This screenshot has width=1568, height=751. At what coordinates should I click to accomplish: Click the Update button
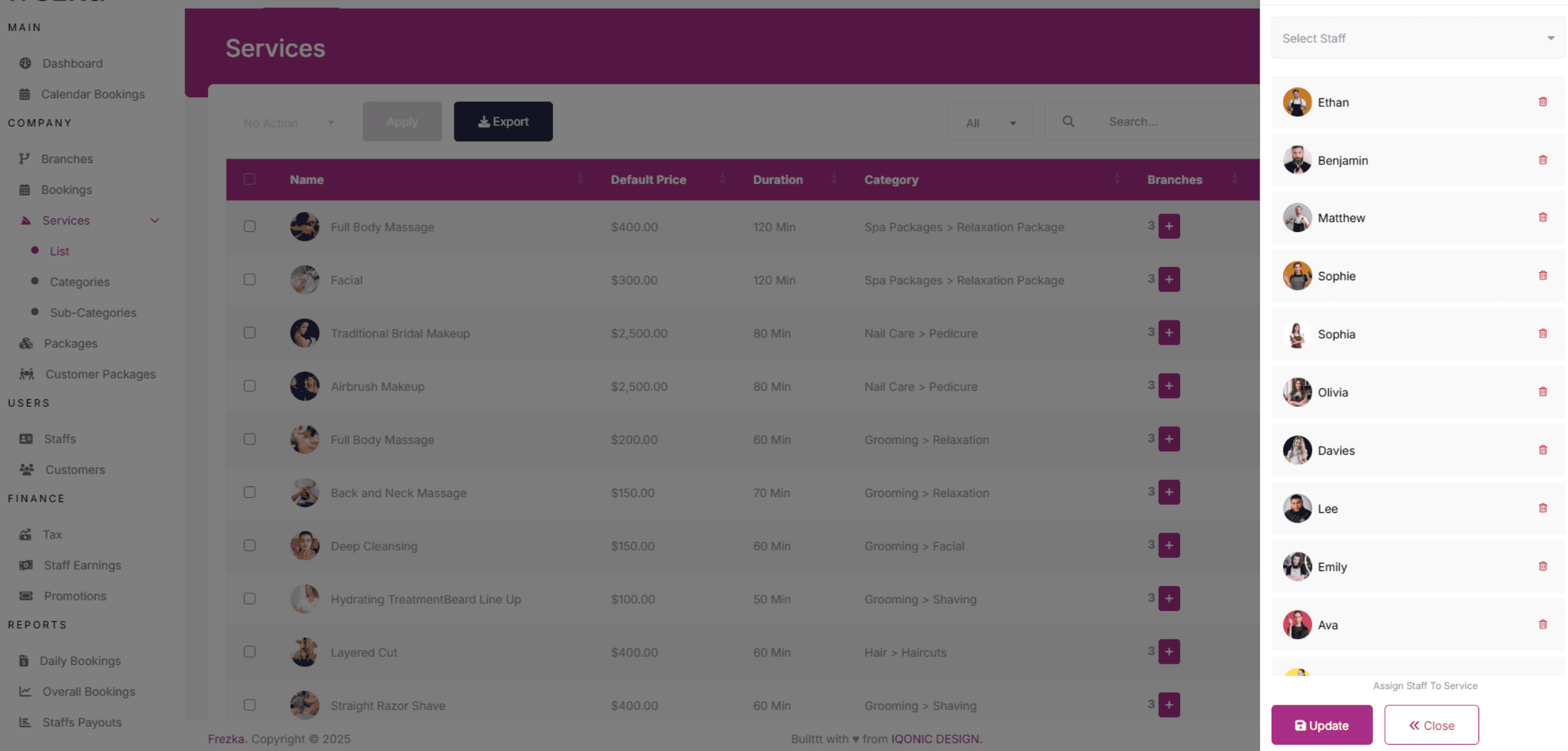[1321, 725]
